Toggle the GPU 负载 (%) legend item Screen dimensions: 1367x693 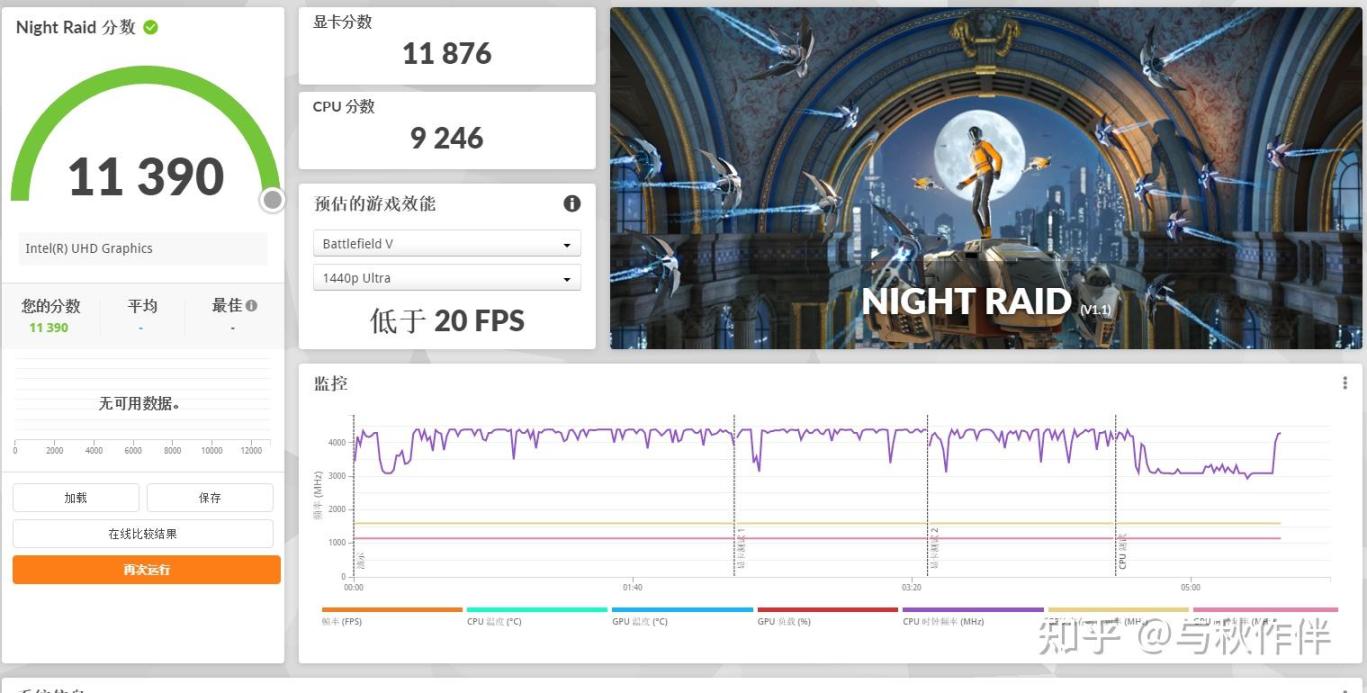(827, 616)
